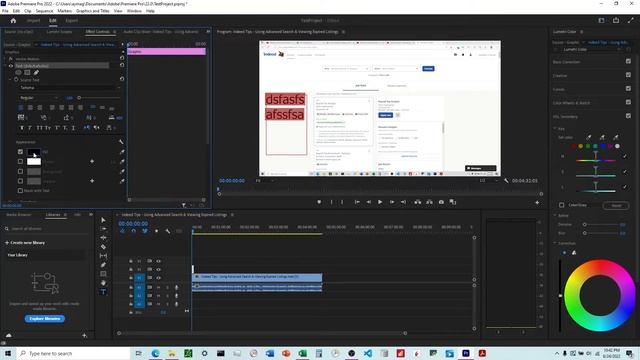
Task: Select the Slip tool
Action: point(103,256)
